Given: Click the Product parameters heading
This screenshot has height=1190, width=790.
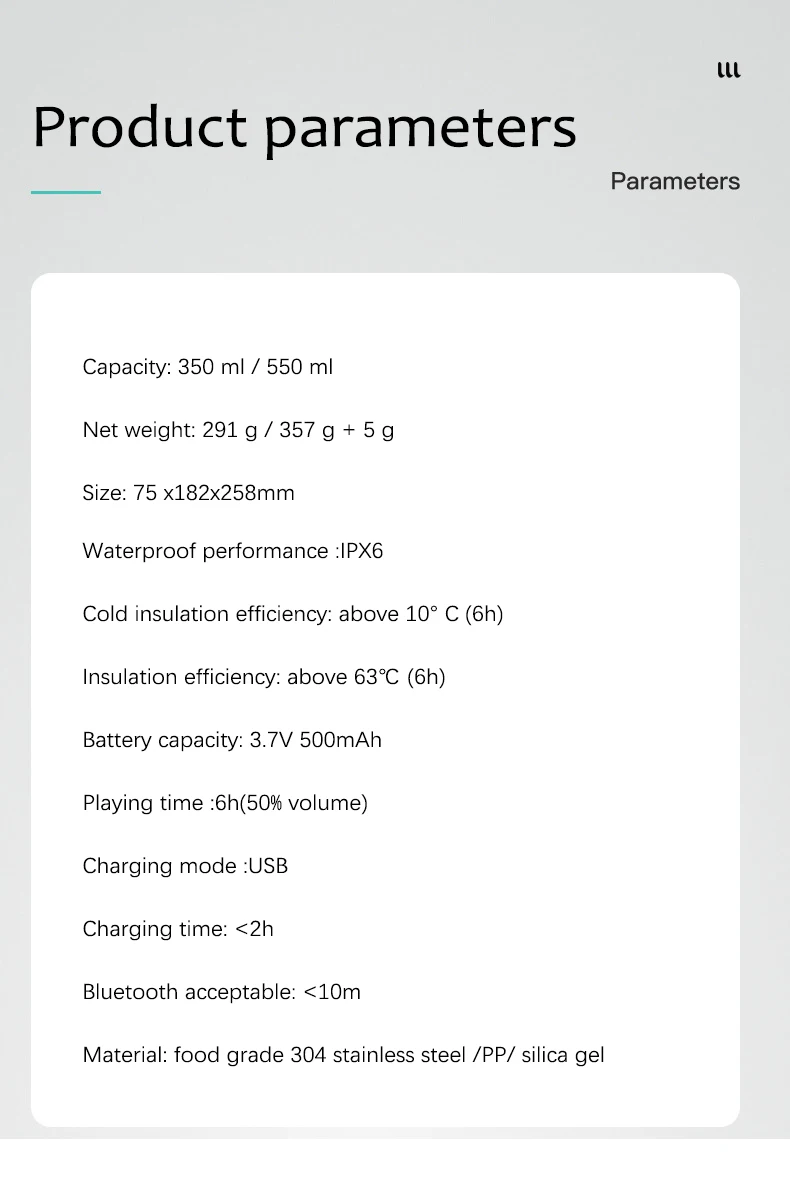Looking at the screenshot, I should click(x=304, y=128).
